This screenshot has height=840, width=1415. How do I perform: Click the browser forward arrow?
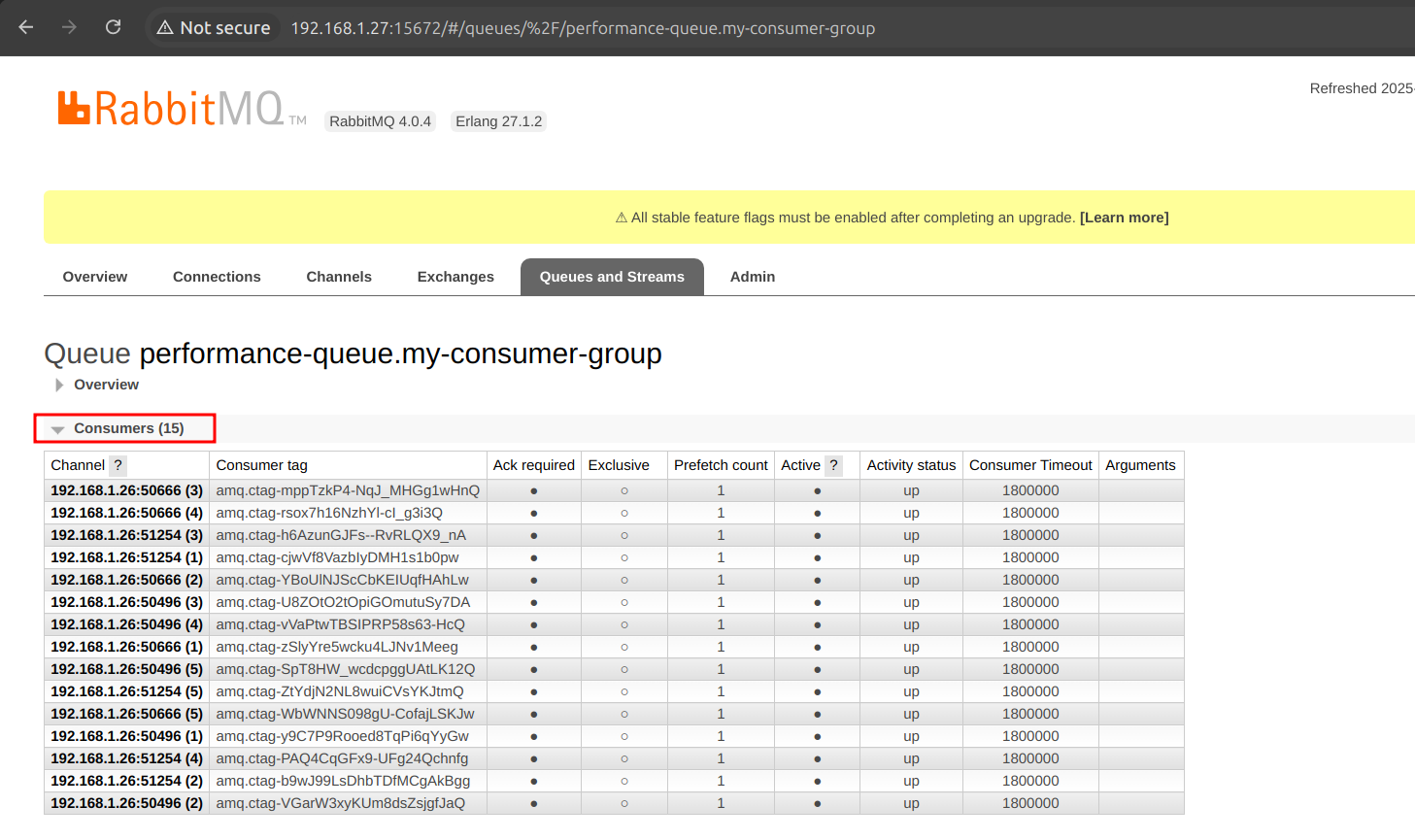69,27
